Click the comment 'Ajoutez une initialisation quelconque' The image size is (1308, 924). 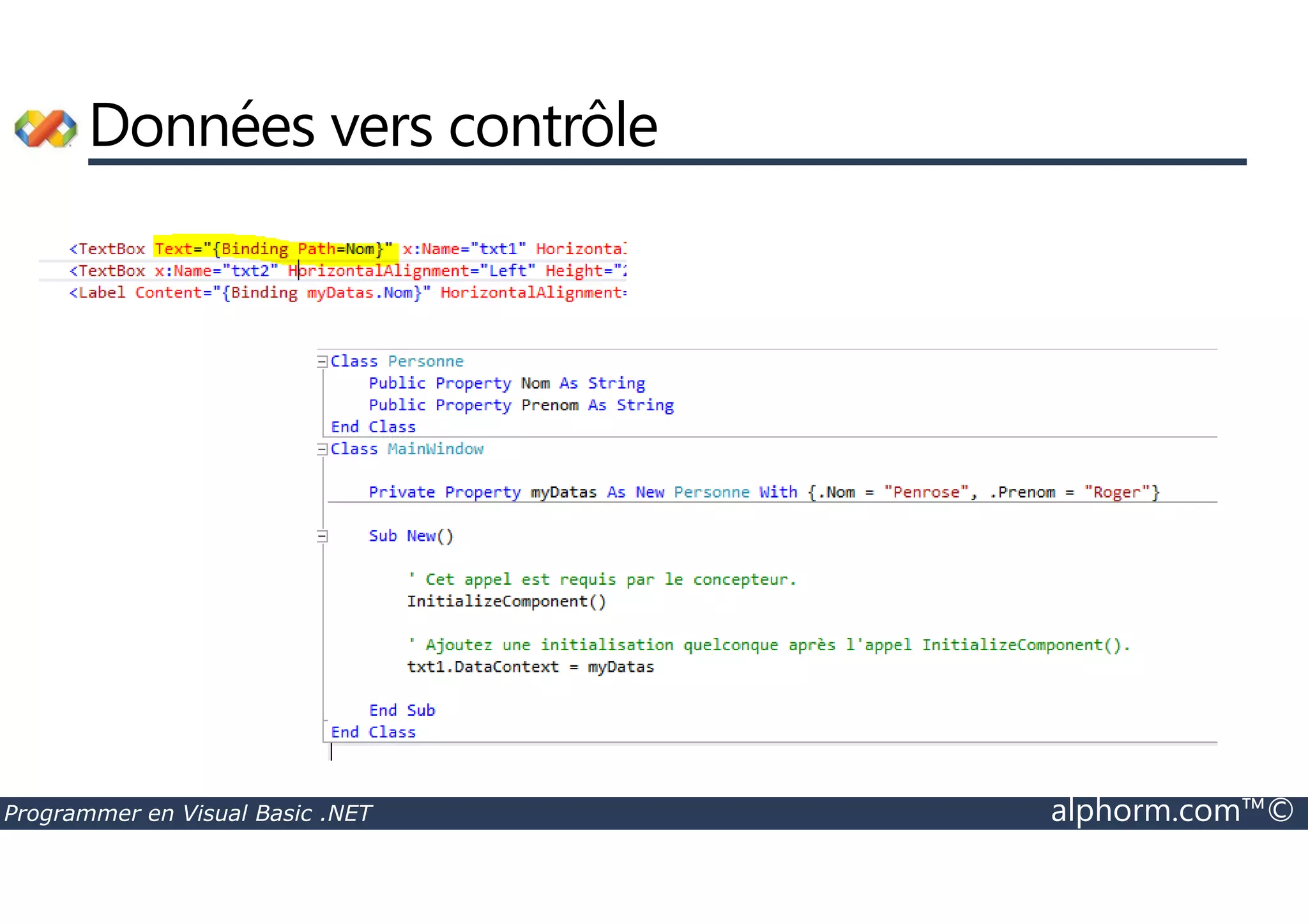tap(768, 645)
